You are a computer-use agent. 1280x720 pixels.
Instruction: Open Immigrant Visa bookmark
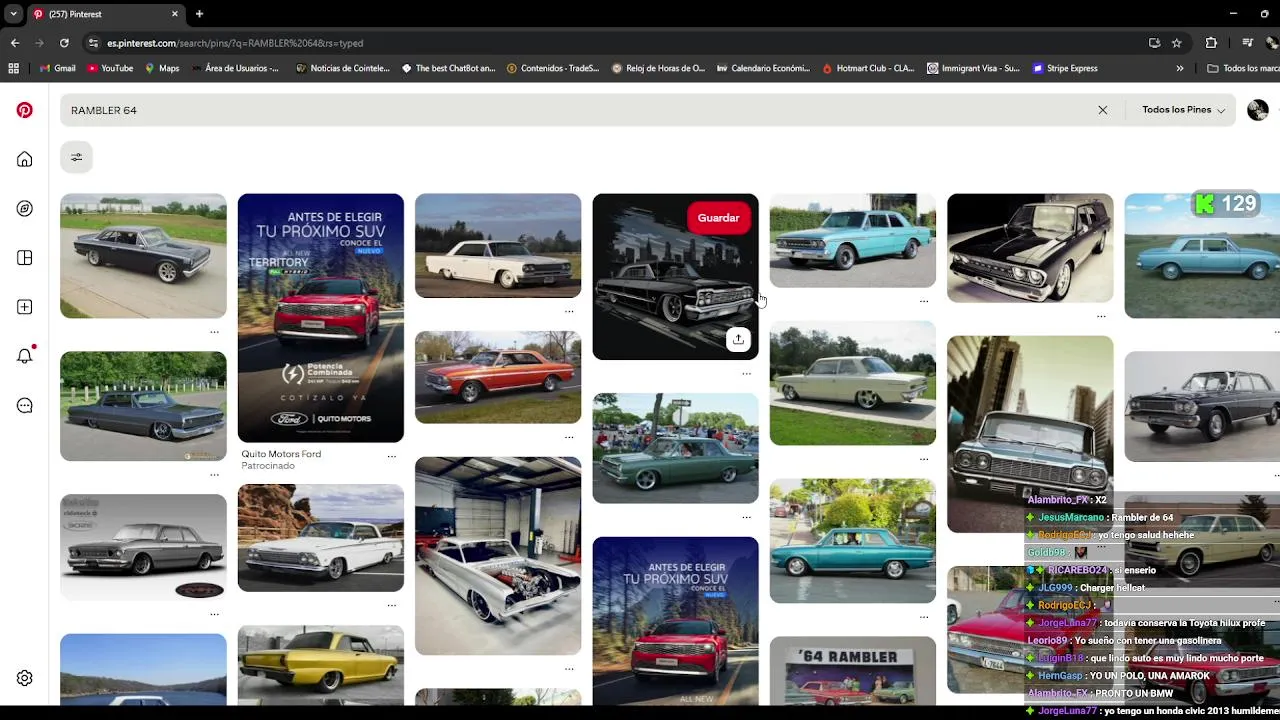point(973,68)
